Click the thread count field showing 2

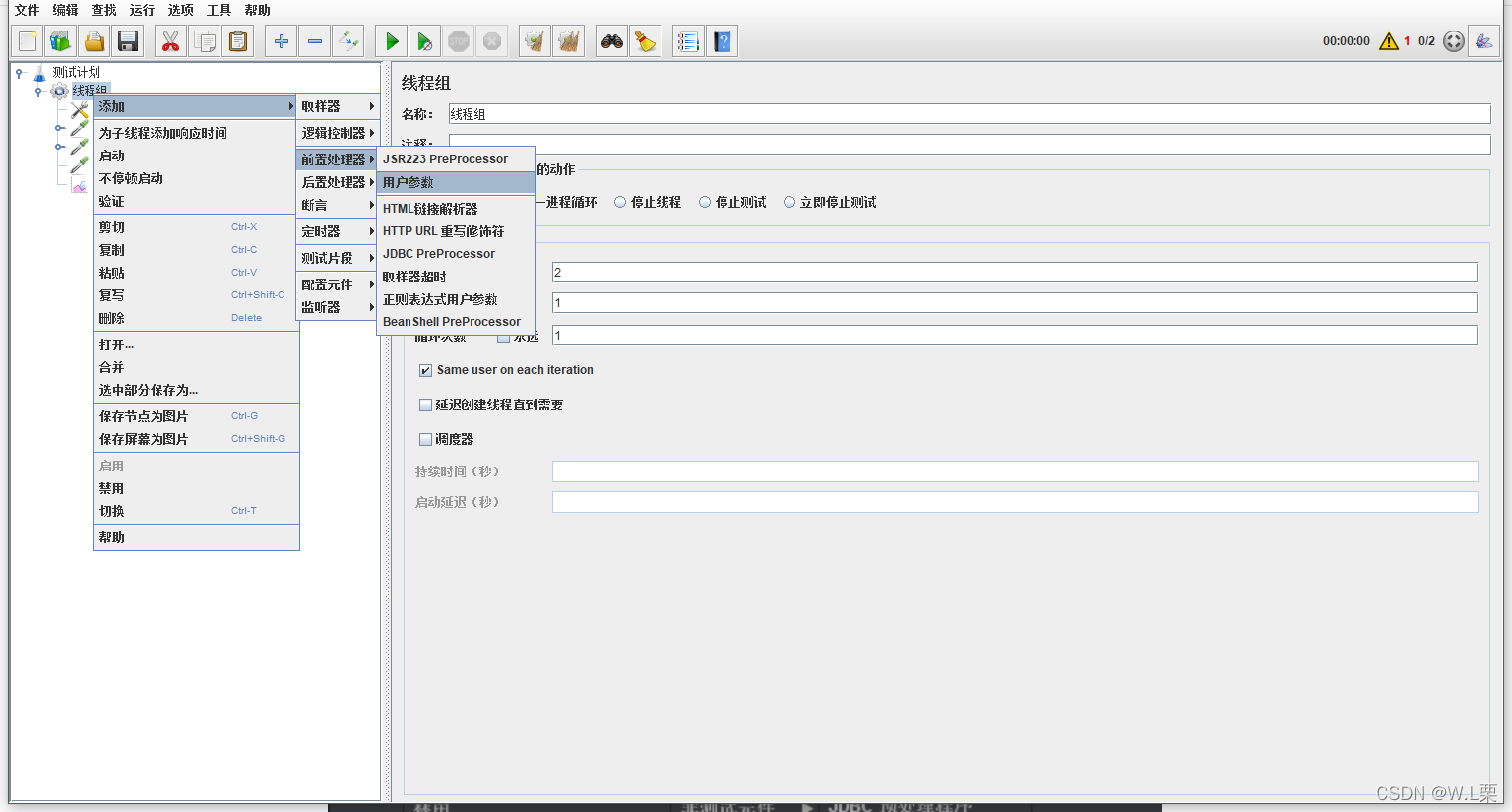point(1015,273)
